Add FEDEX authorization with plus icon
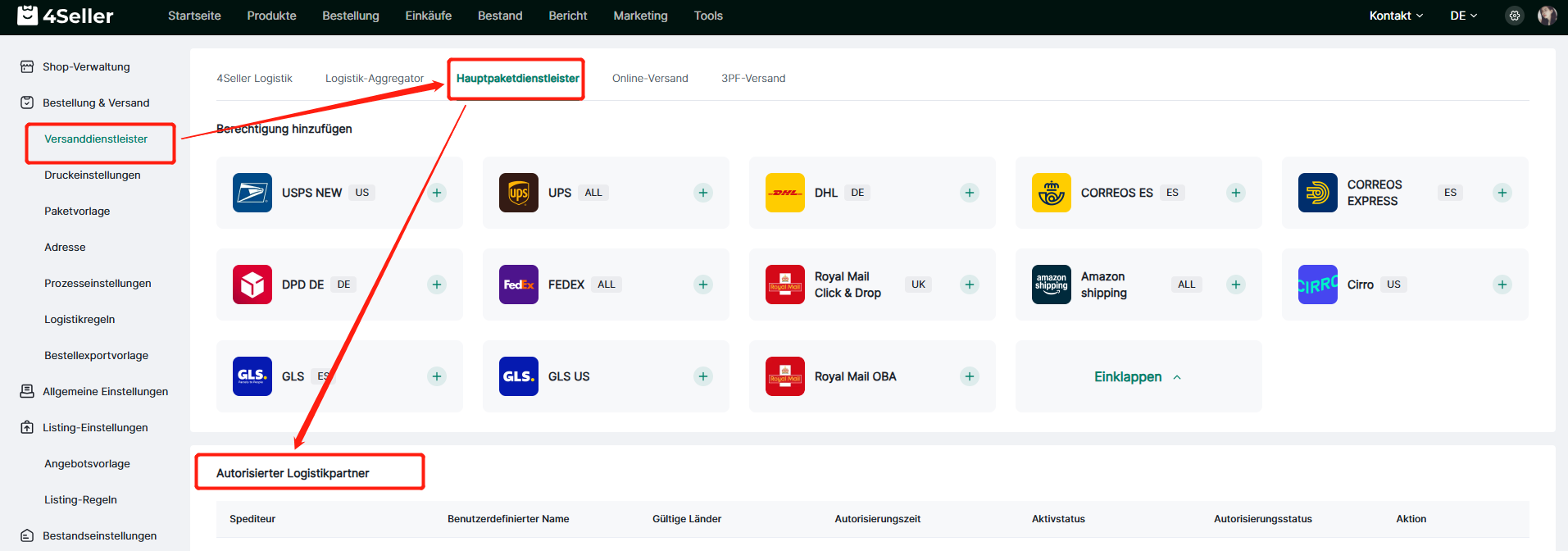The width and height of the screenshot is (1568, 551). (703, 285)
